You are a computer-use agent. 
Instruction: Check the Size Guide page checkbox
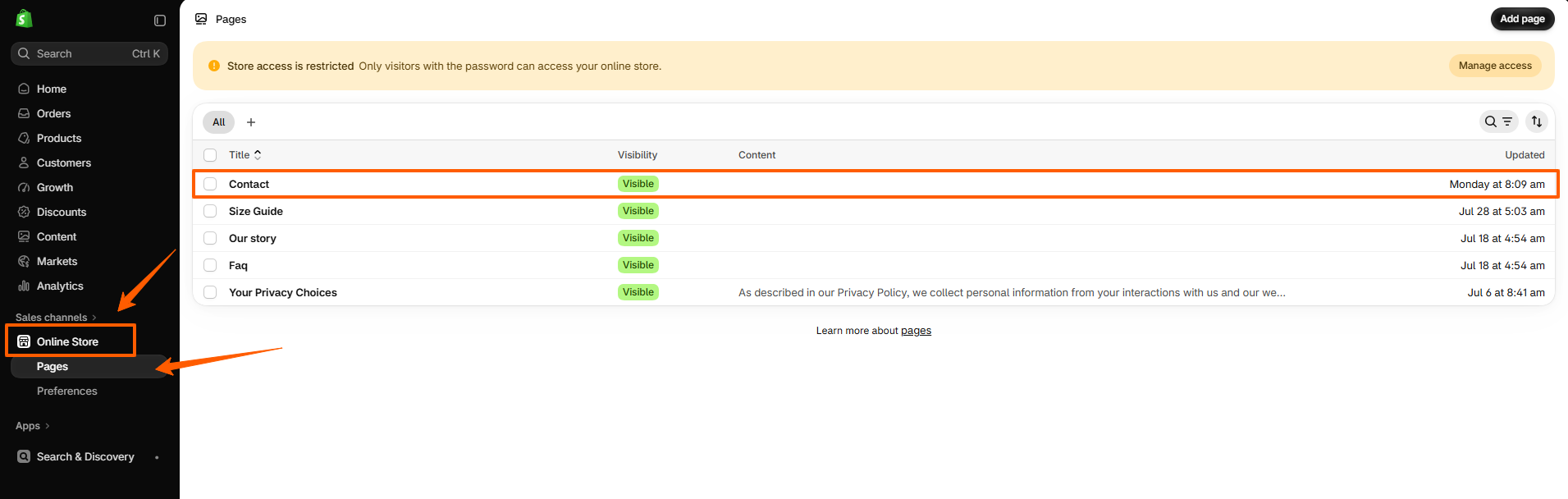click(210, 211)
